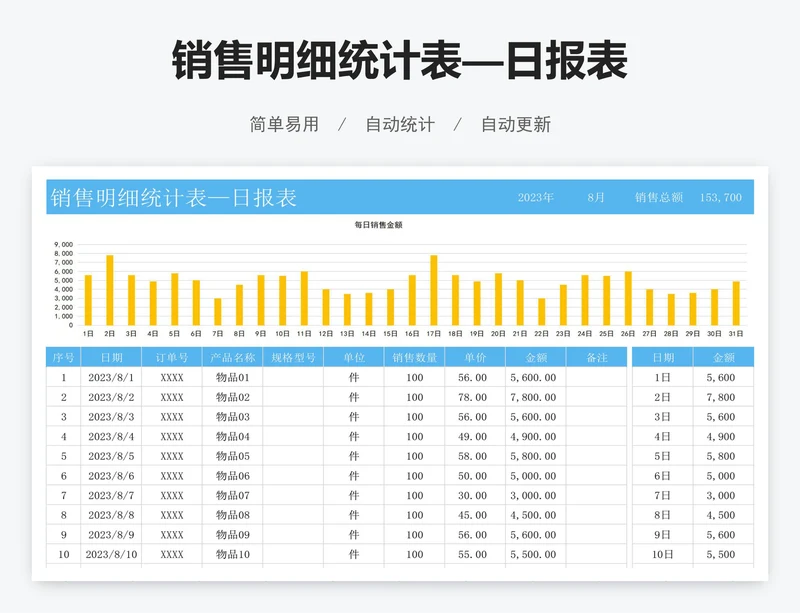
Task: Select amount cell 4,900.00
Action: [536, 436]
